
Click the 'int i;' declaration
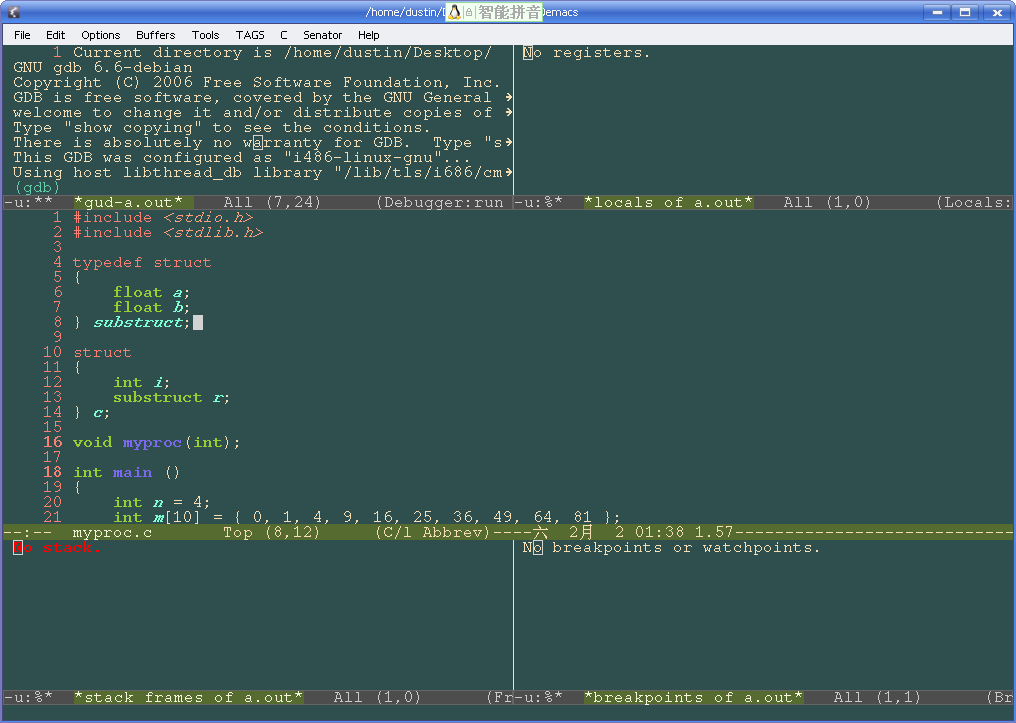(141, 382)
